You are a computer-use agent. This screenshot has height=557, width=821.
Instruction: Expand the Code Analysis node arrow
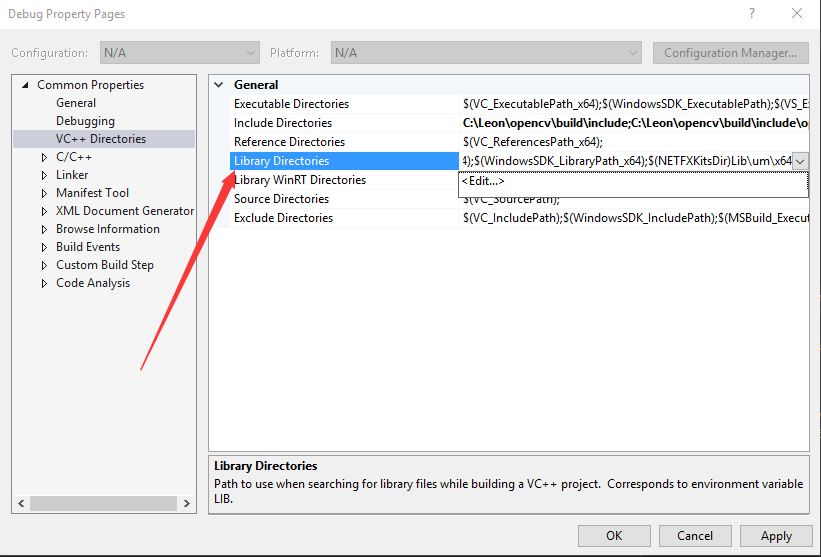click(45, 283)
